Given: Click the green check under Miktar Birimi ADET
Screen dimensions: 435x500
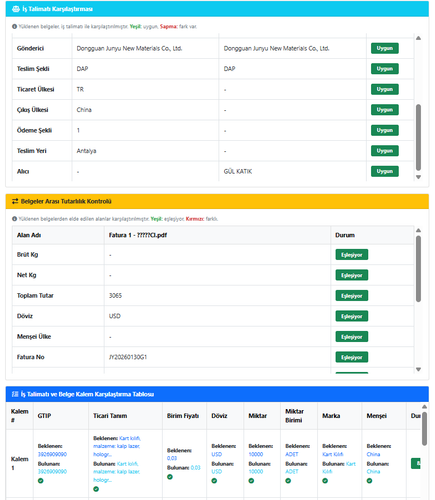Looking at the screenshot, I should 288,481.
